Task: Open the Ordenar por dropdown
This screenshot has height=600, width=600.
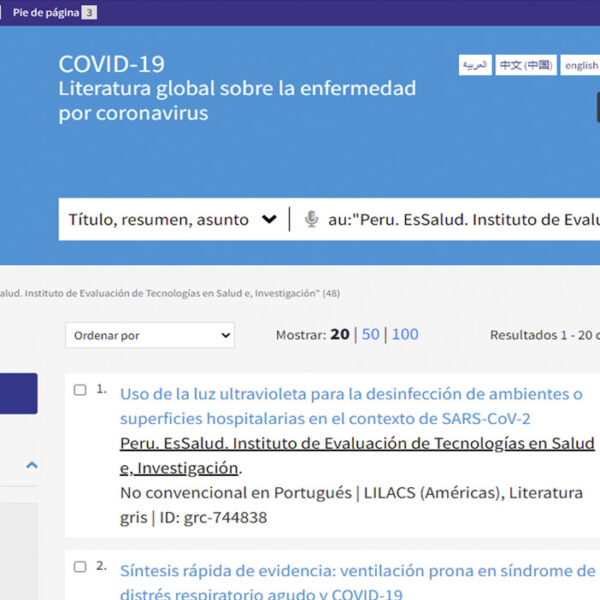Action: coord(150,336)
